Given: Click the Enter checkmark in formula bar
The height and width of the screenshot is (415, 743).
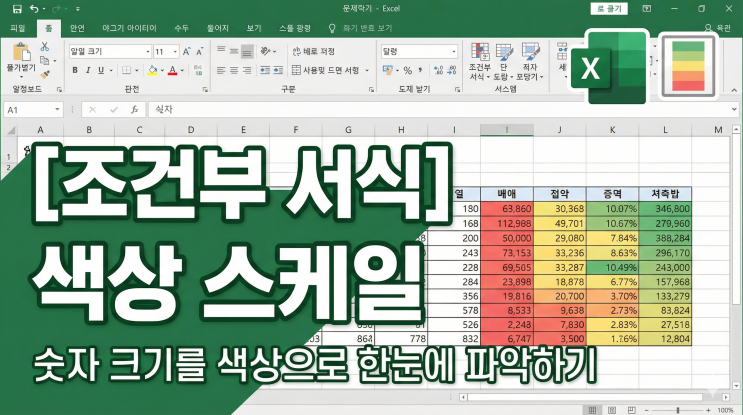Looking at the screenshot, I should (x=114, y=109).
